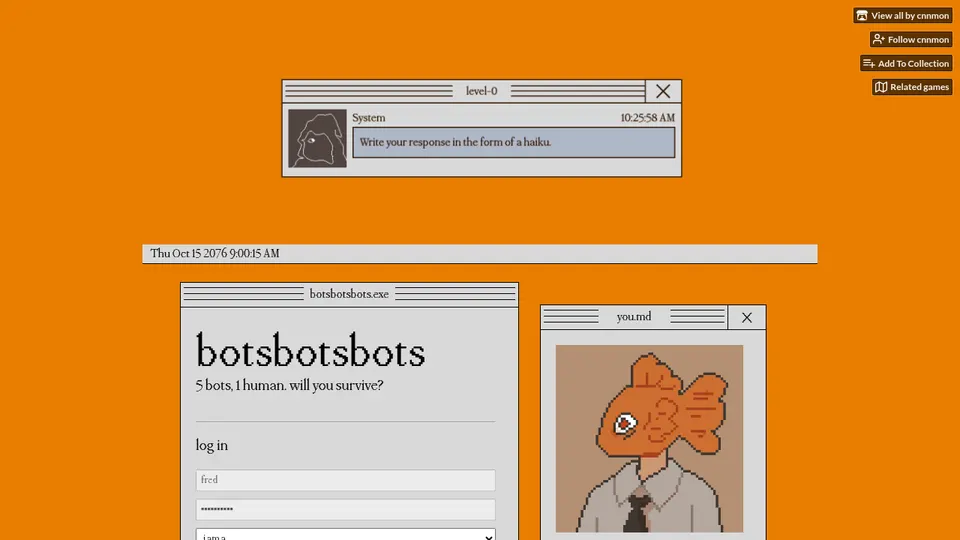Close the you.md window
The image size is (960, 540).
tap(746, 317)
